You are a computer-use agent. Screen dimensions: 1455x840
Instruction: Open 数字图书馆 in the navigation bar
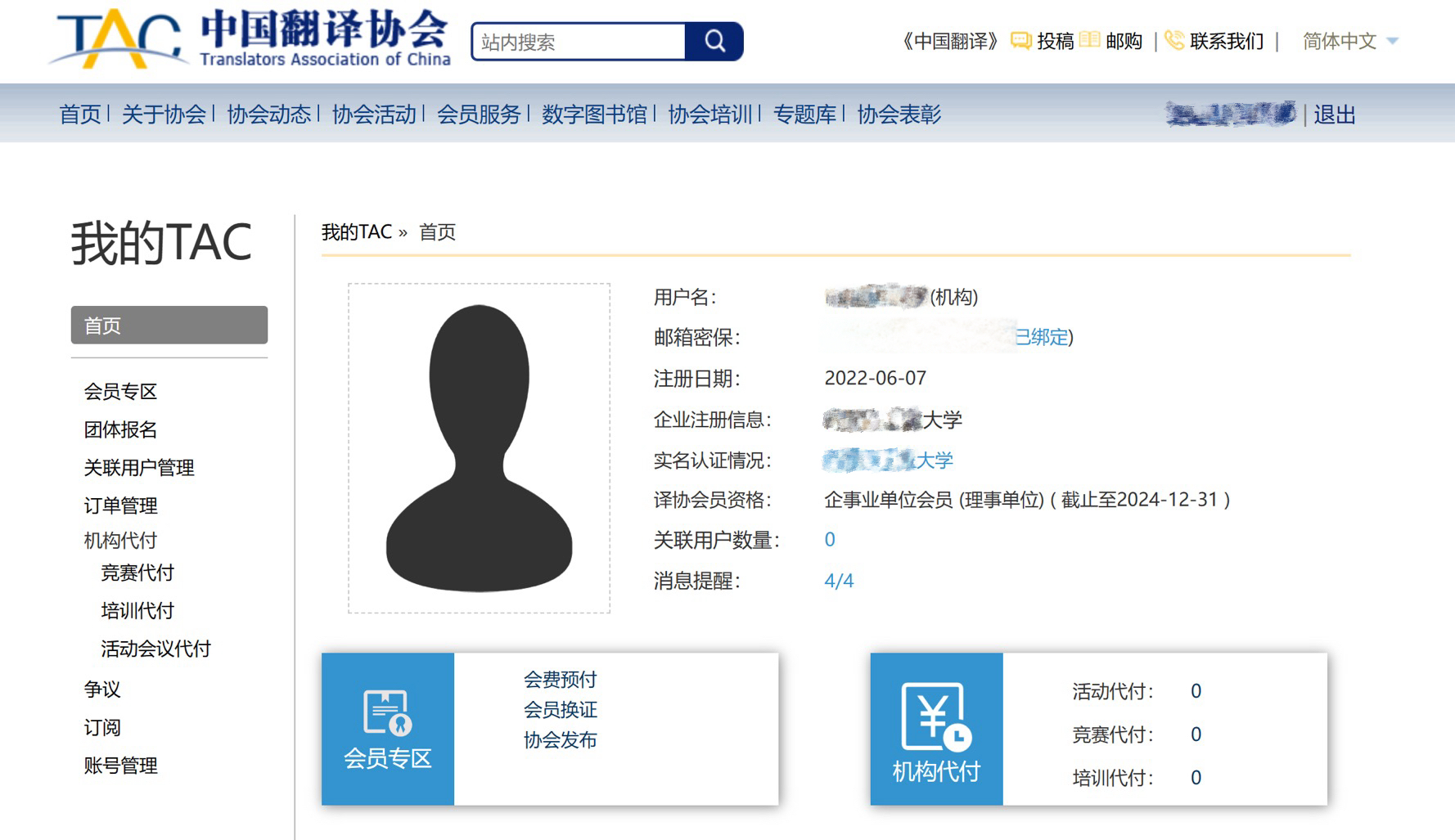(594, 115)
